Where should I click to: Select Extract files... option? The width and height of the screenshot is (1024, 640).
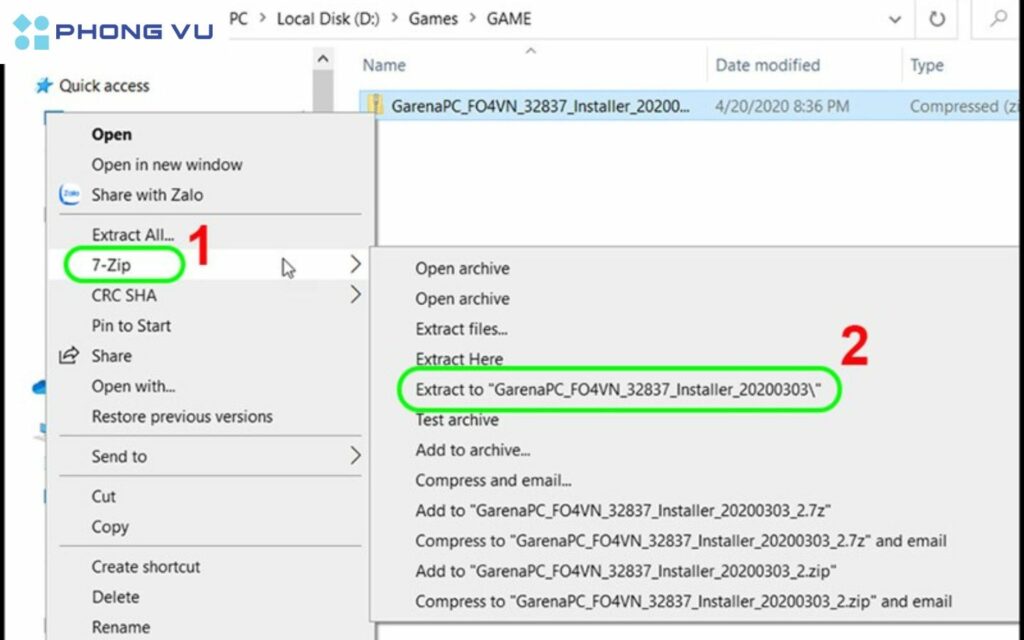461,329
